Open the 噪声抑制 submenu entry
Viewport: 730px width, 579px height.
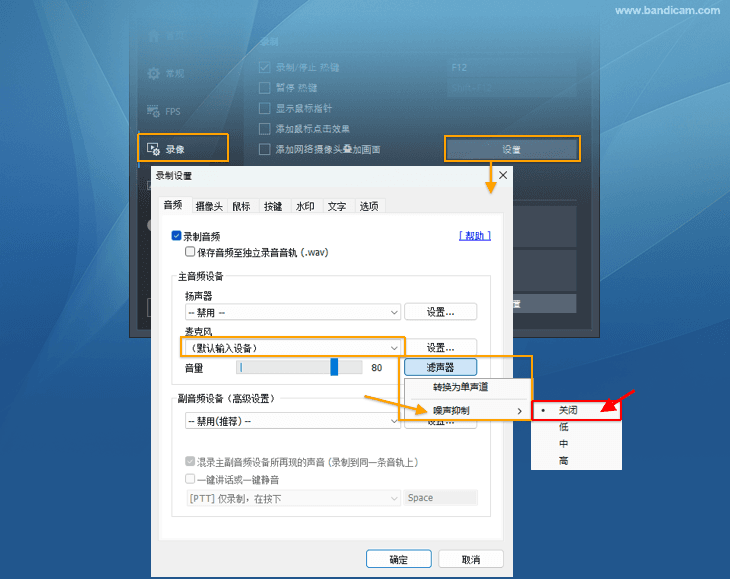467,411
